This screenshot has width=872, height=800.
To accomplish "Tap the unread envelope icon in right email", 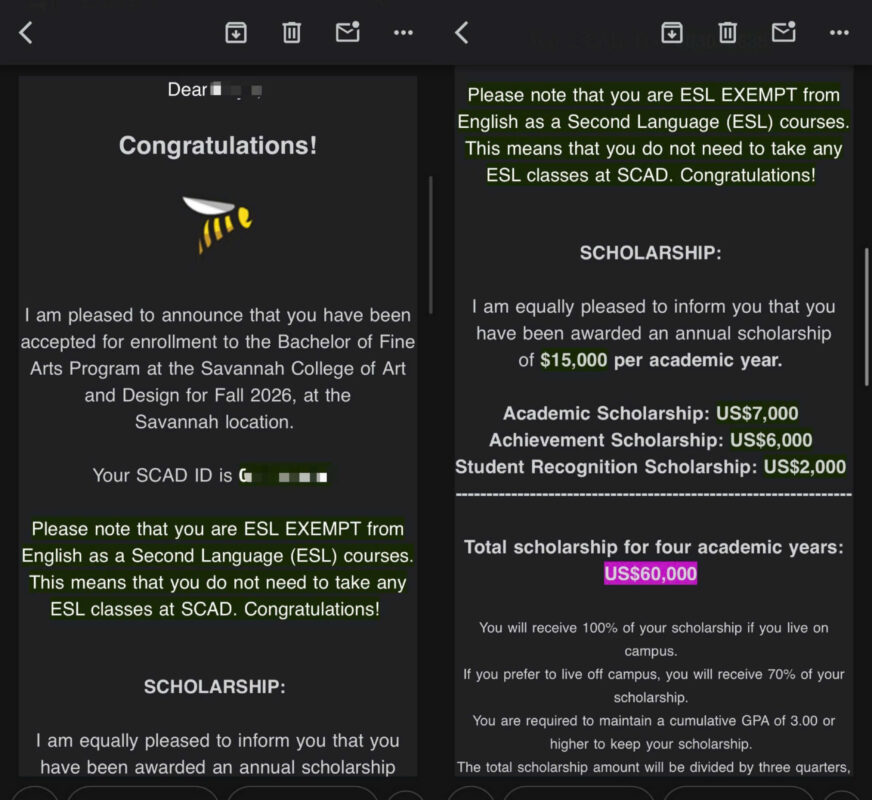I will [783, 32].
